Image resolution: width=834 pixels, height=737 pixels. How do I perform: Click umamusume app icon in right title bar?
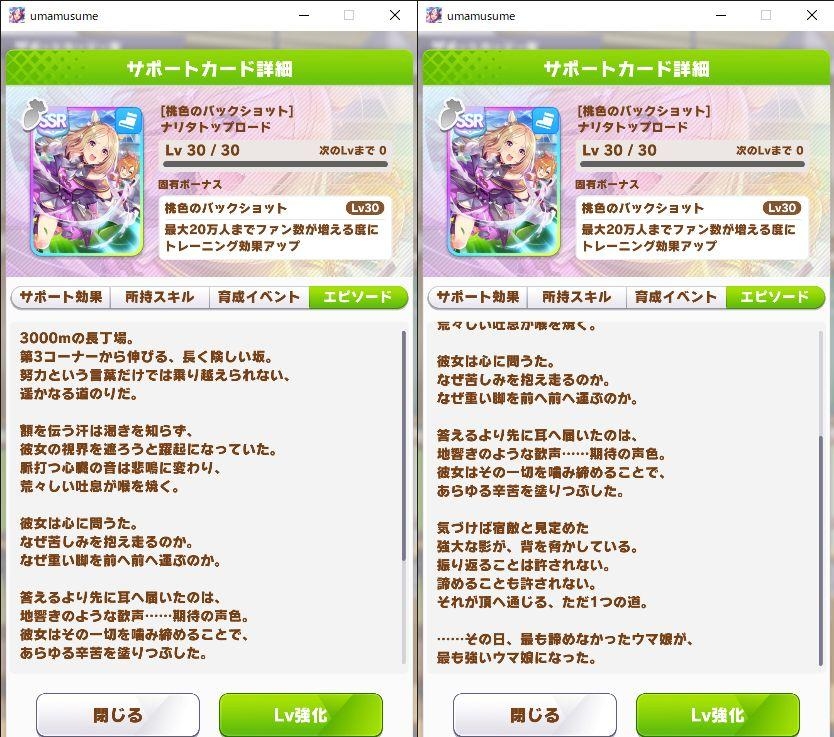(x=434, y=15)
